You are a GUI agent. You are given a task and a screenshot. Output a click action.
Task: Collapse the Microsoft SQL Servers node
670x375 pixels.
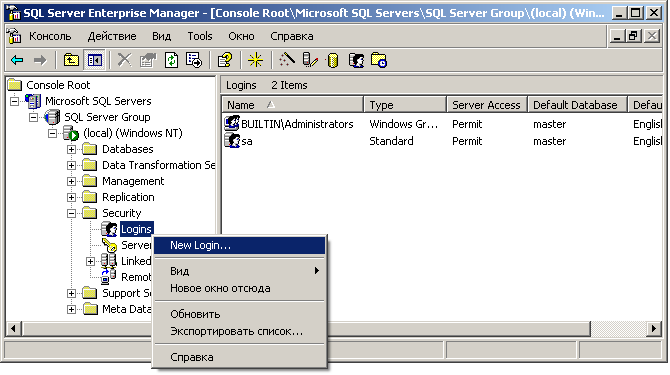[15, 101]
